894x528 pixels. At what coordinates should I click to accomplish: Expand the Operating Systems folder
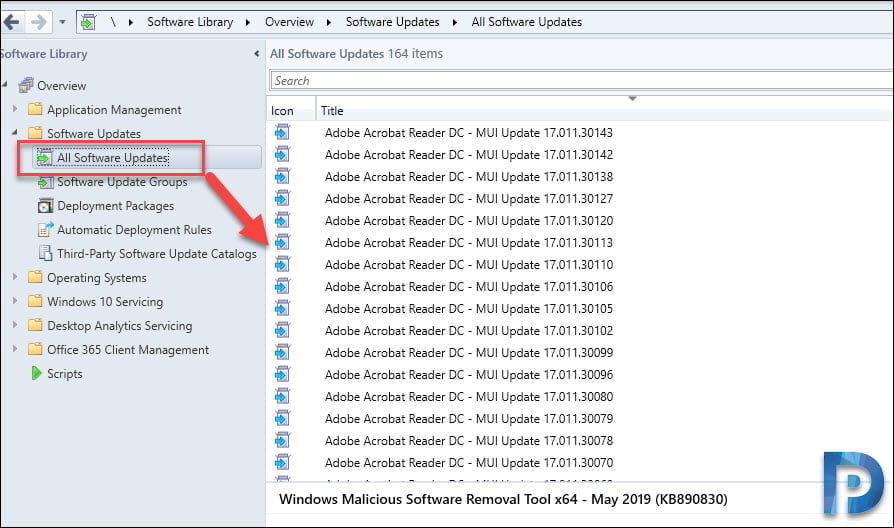point(15,277)
